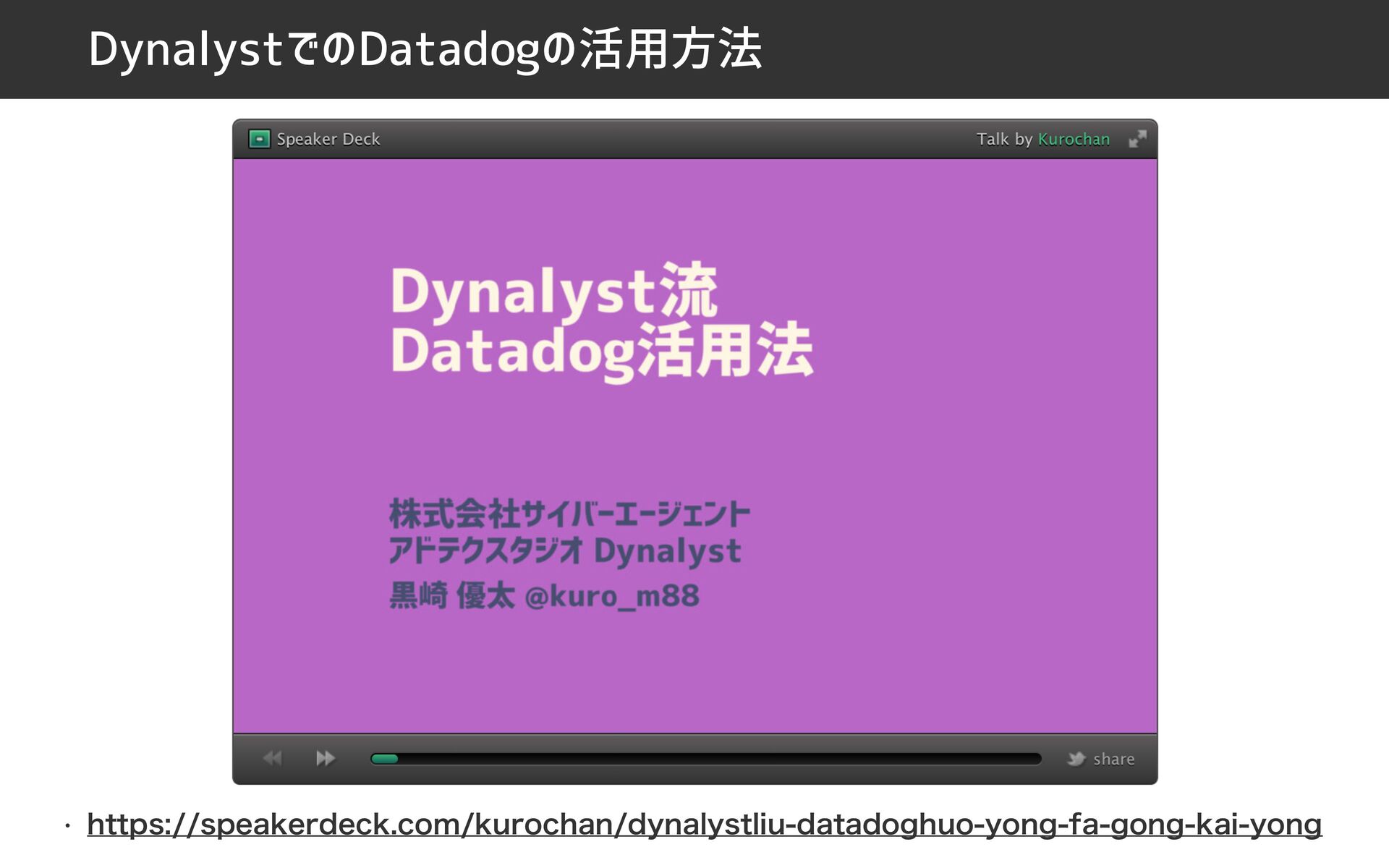Click the slide progress bar
The image size is (1389, 868).
(705, 759)
